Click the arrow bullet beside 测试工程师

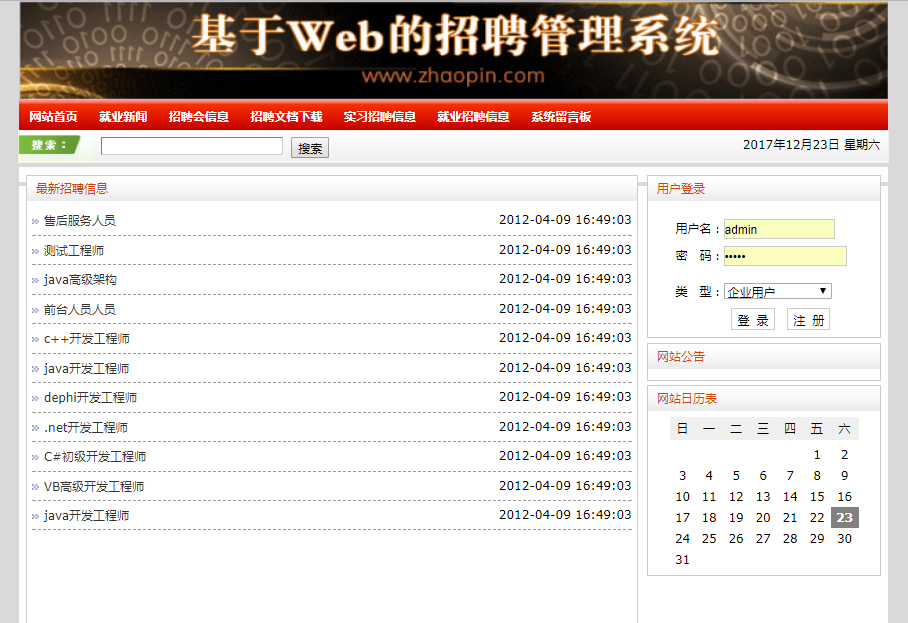tap(35, 251)
